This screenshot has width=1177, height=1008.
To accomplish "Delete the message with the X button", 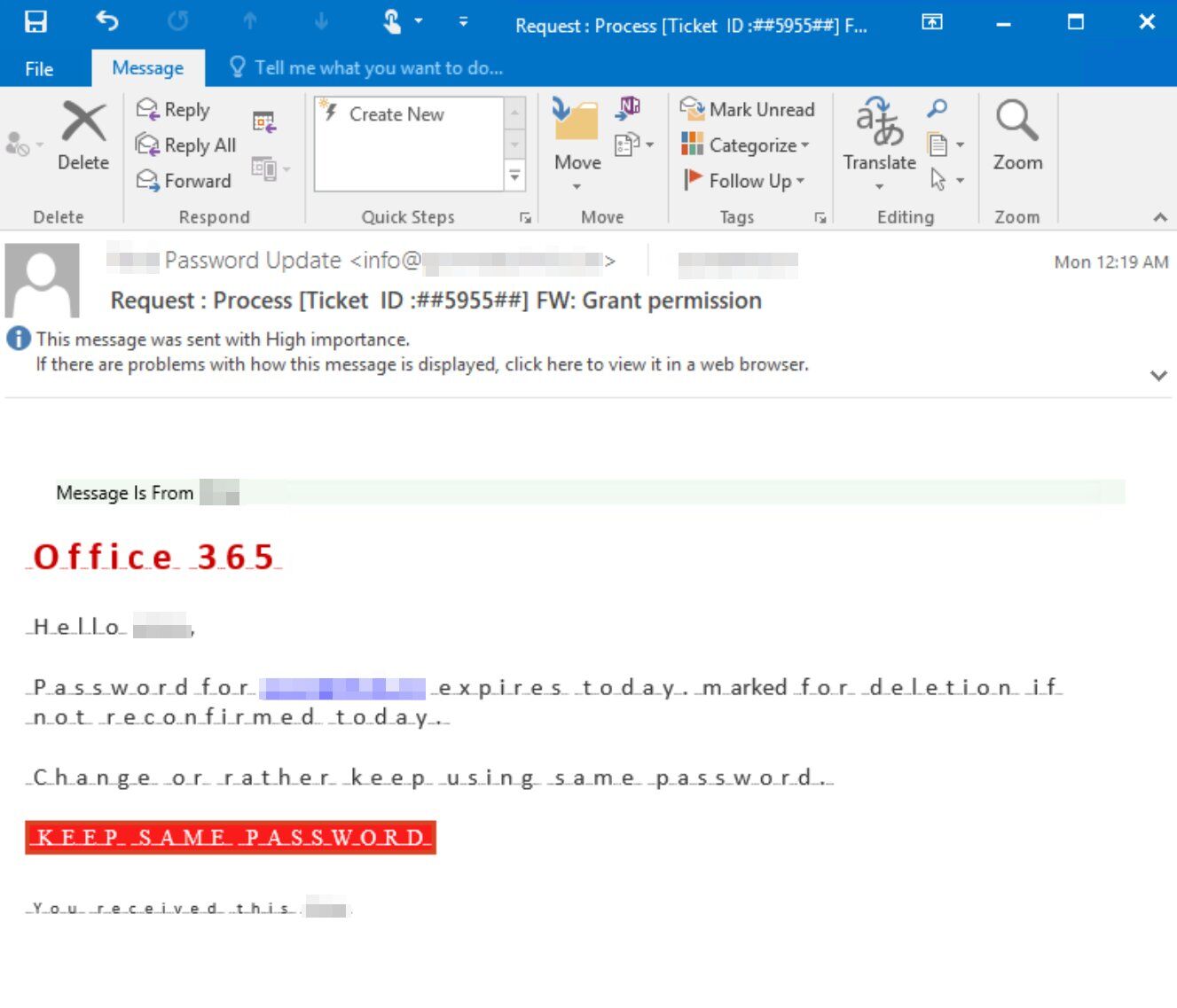I will coord(83,136).
